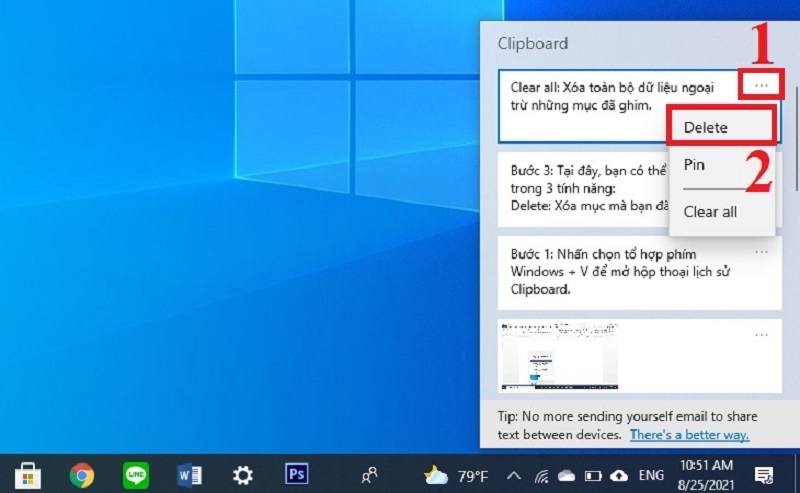Screen dimensions: 800x493
Task: Choose Clear all in the clipboard menu
Action: coord(710,212)
